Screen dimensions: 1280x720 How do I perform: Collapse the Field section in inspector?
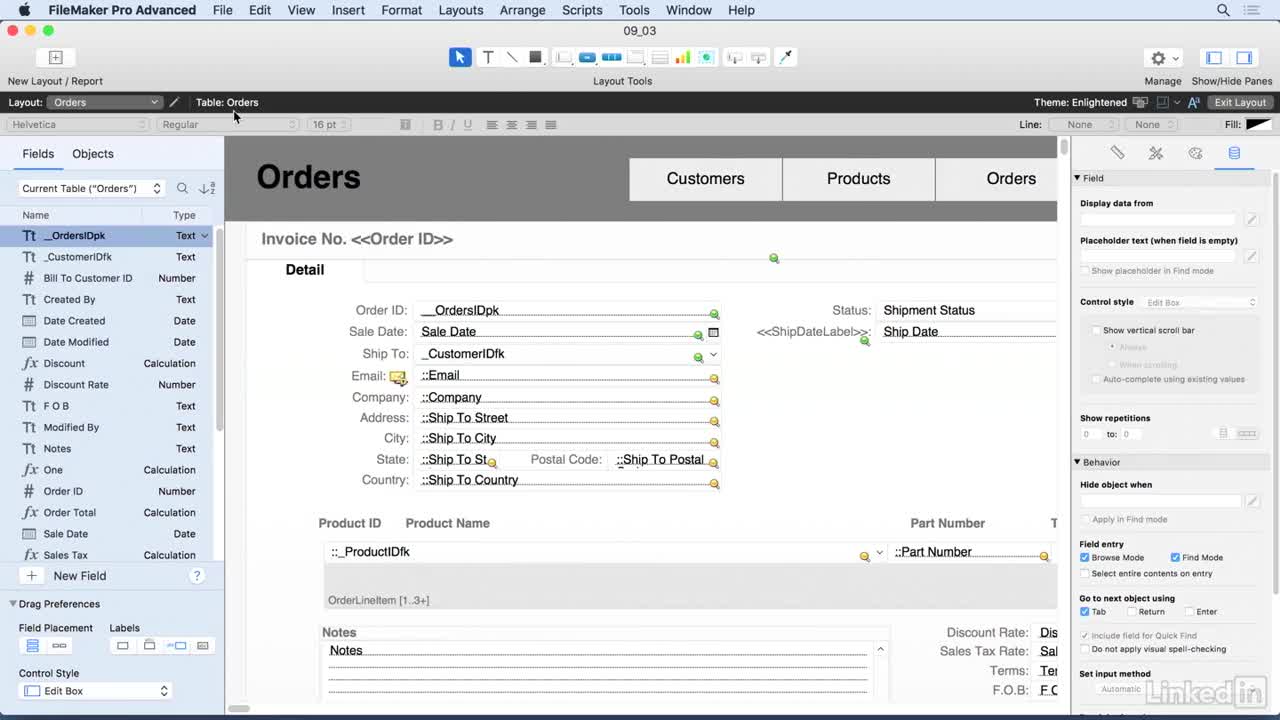tap(1078, 178)
